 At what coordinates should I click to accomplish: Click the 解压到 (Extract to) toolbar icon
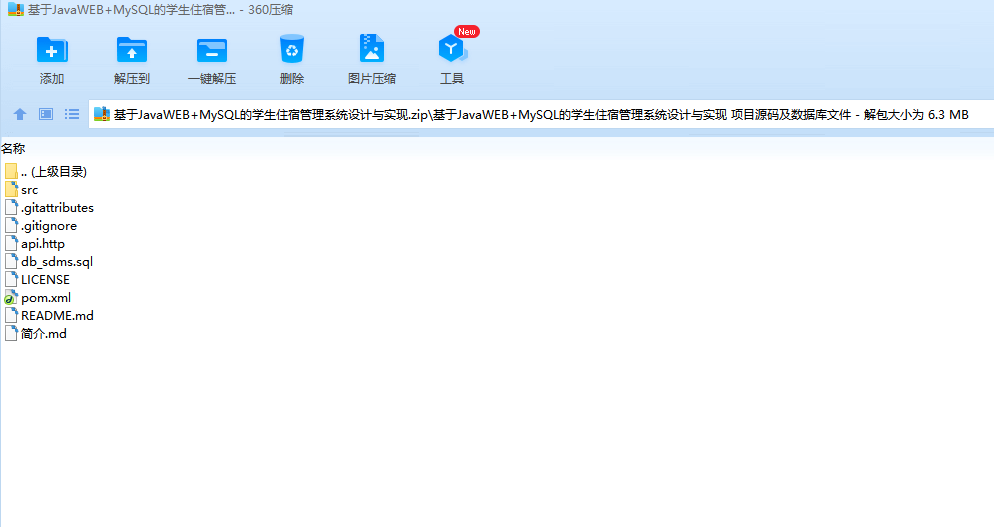point(132,50)
